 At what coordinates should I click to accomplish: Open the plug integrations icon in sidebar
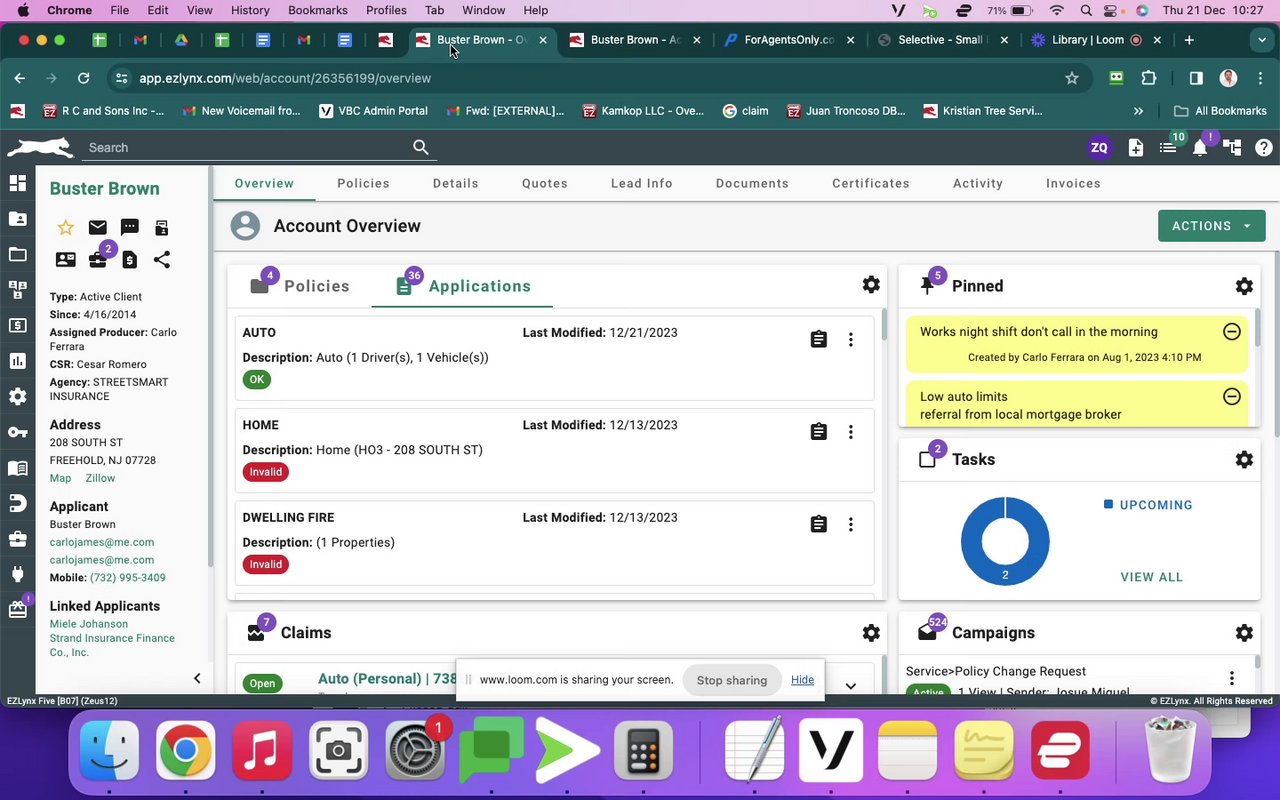tap(17, 574)
